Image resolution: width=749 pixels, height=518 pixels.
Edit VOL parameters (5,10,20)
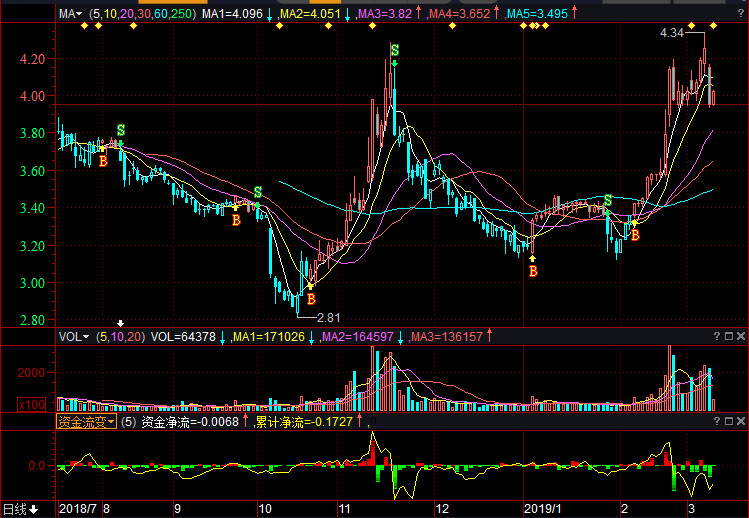[x=120, y=337]
